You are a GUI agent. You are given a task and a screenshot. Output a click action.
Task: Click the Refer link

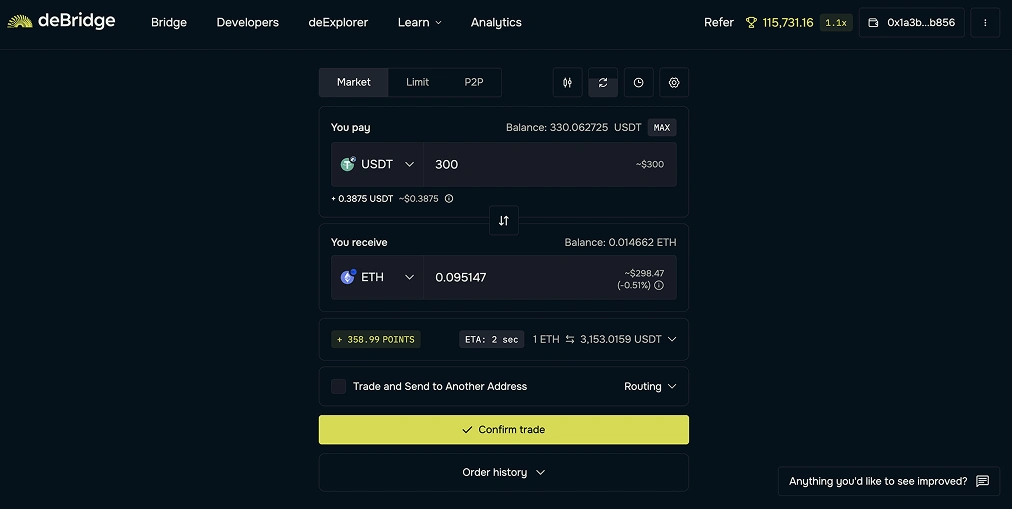pos(719,23)
